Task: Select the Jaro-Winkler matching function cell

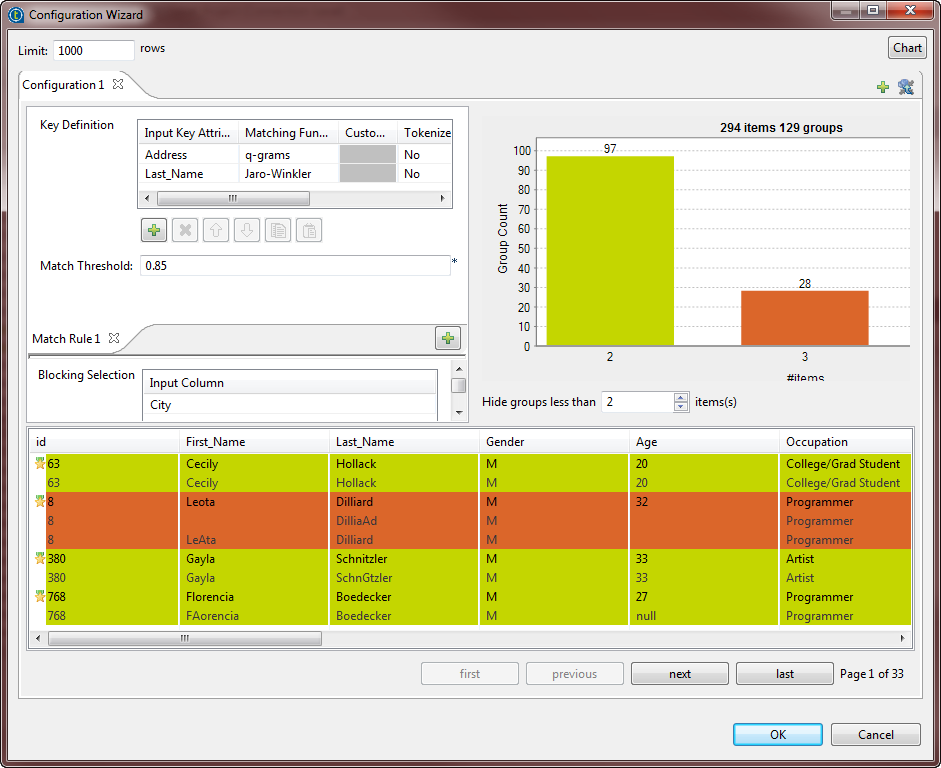Action: [288, 174]
